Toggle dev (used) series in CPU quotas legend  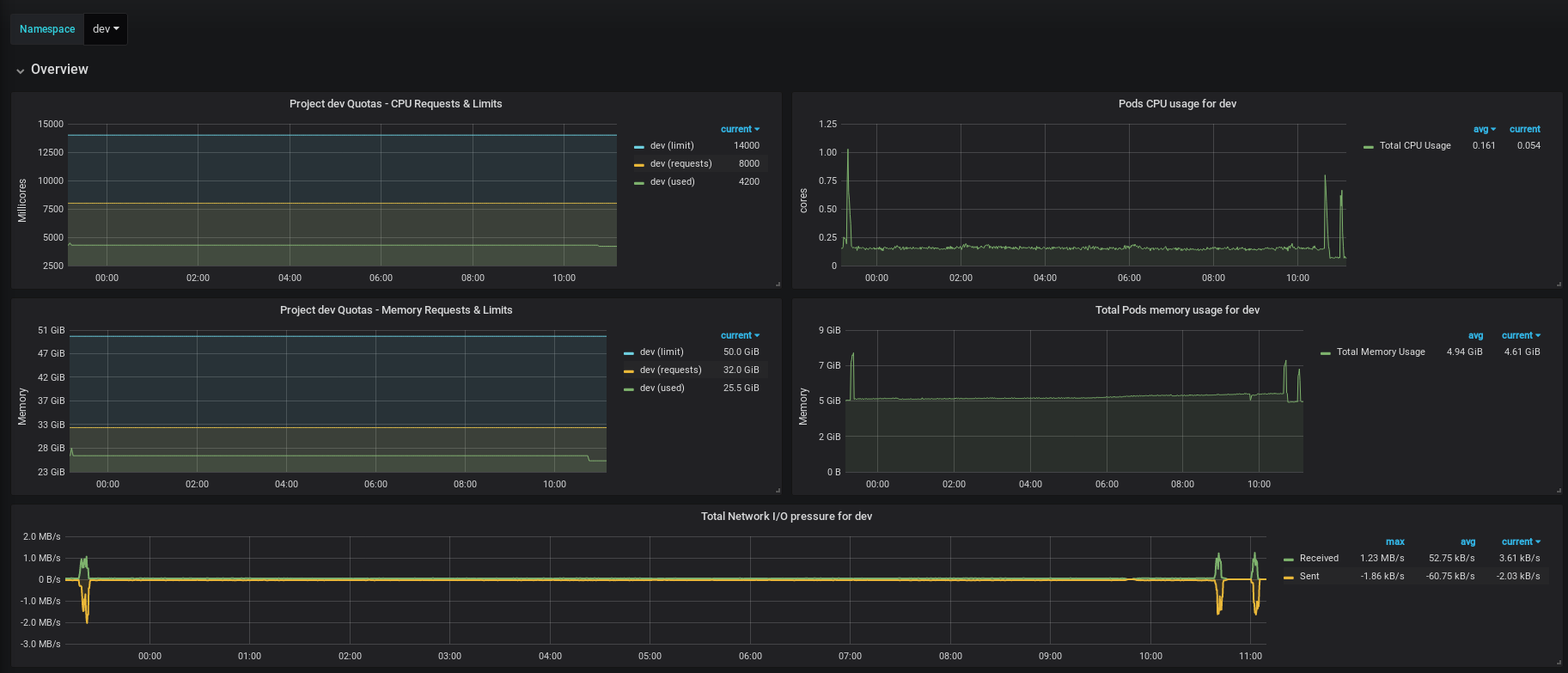pyautogui.click(x=672, y=182)
